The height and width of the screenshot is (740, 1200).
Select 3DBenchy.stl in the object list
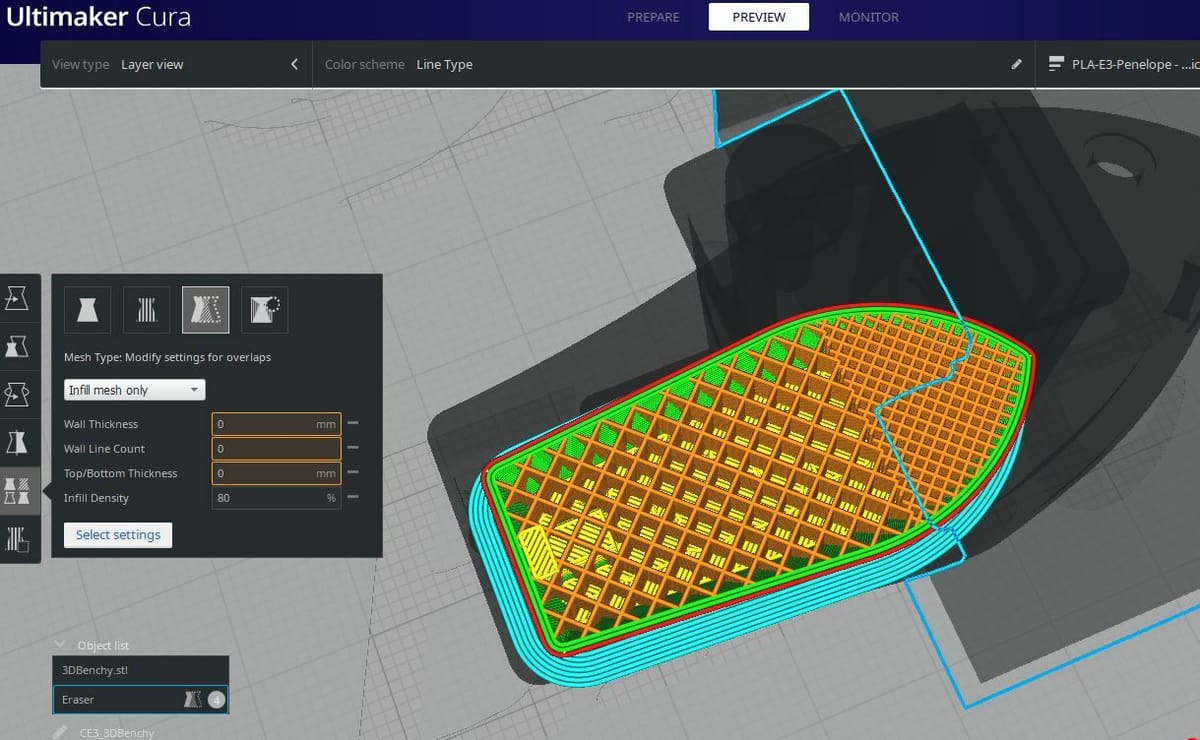point(140,670)
